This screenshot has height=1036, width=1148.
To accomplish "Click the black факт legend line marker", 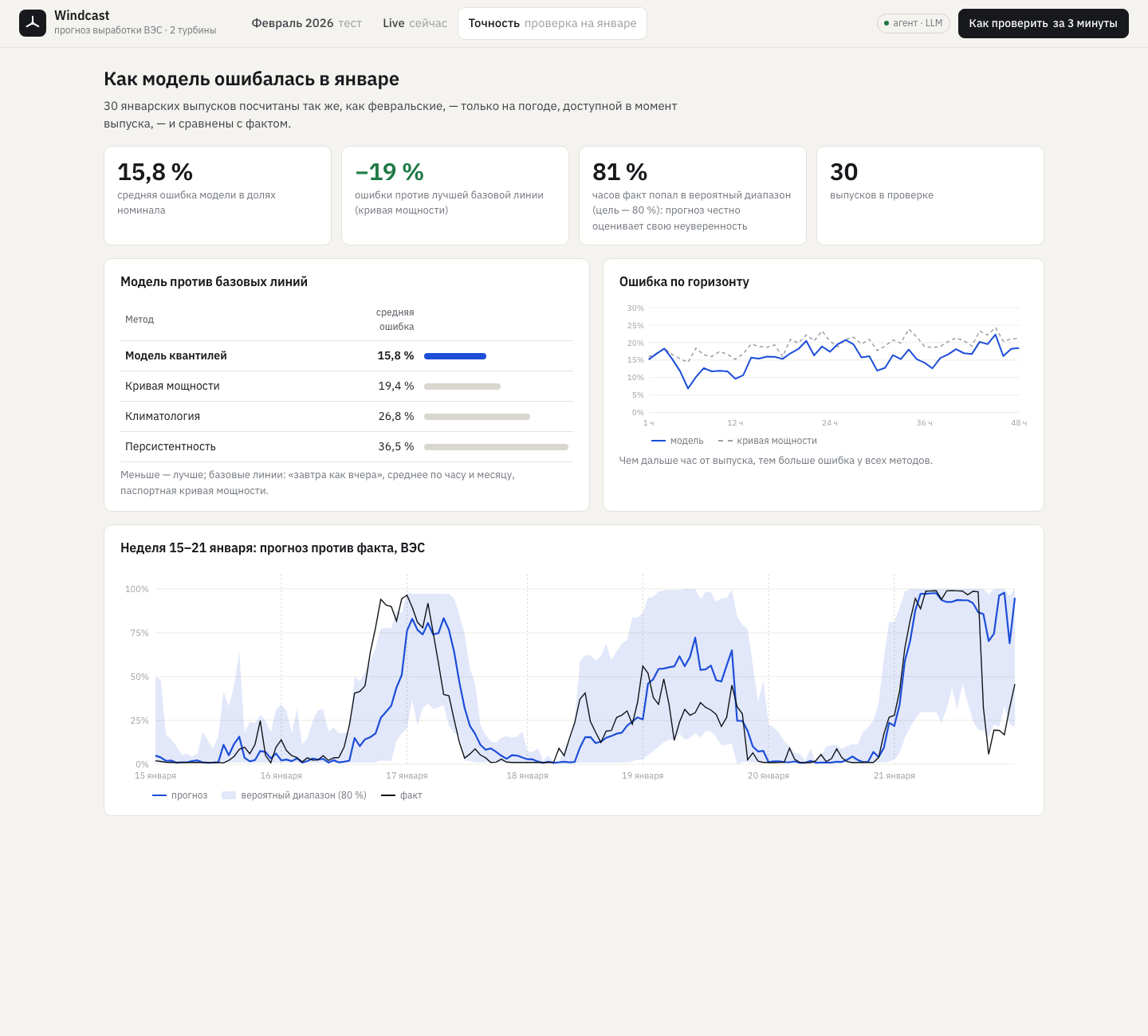I will (x=388, y=795).
